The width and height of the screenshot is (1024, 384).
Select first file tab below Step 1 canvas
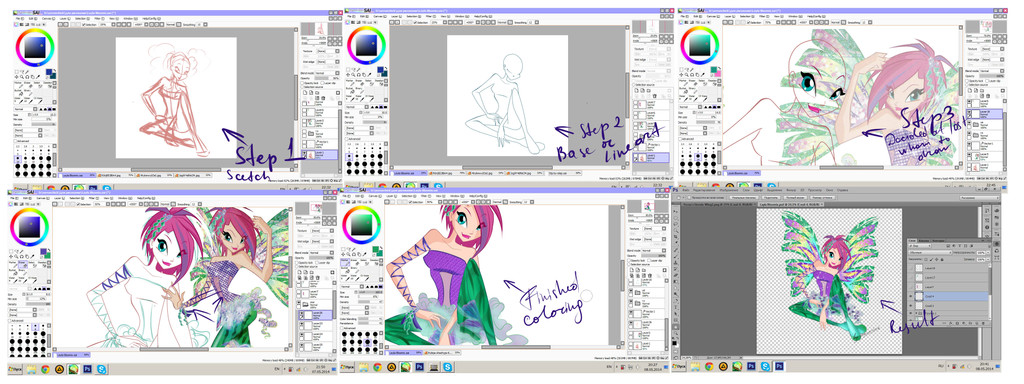(x=74, y=175)
